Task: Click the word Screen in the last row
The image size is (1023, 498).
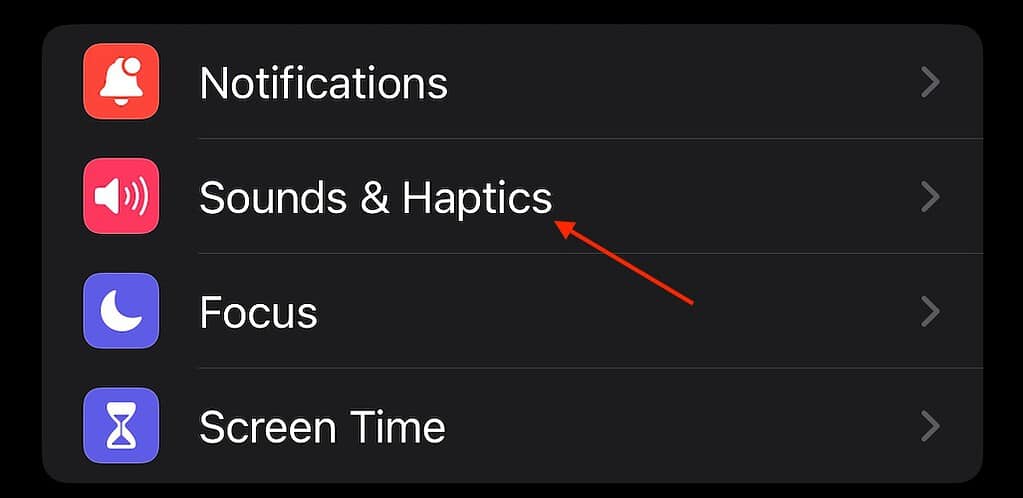Action: tap(267, 427)
